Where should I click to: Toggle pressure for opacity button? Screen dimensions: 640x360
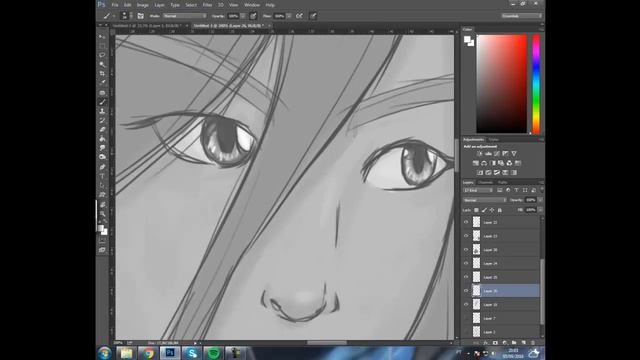point(253,16)
